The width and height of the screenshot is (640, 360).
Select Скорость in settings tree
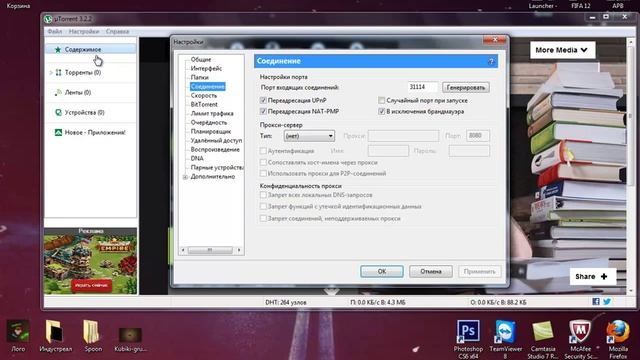tap(204, 96)
